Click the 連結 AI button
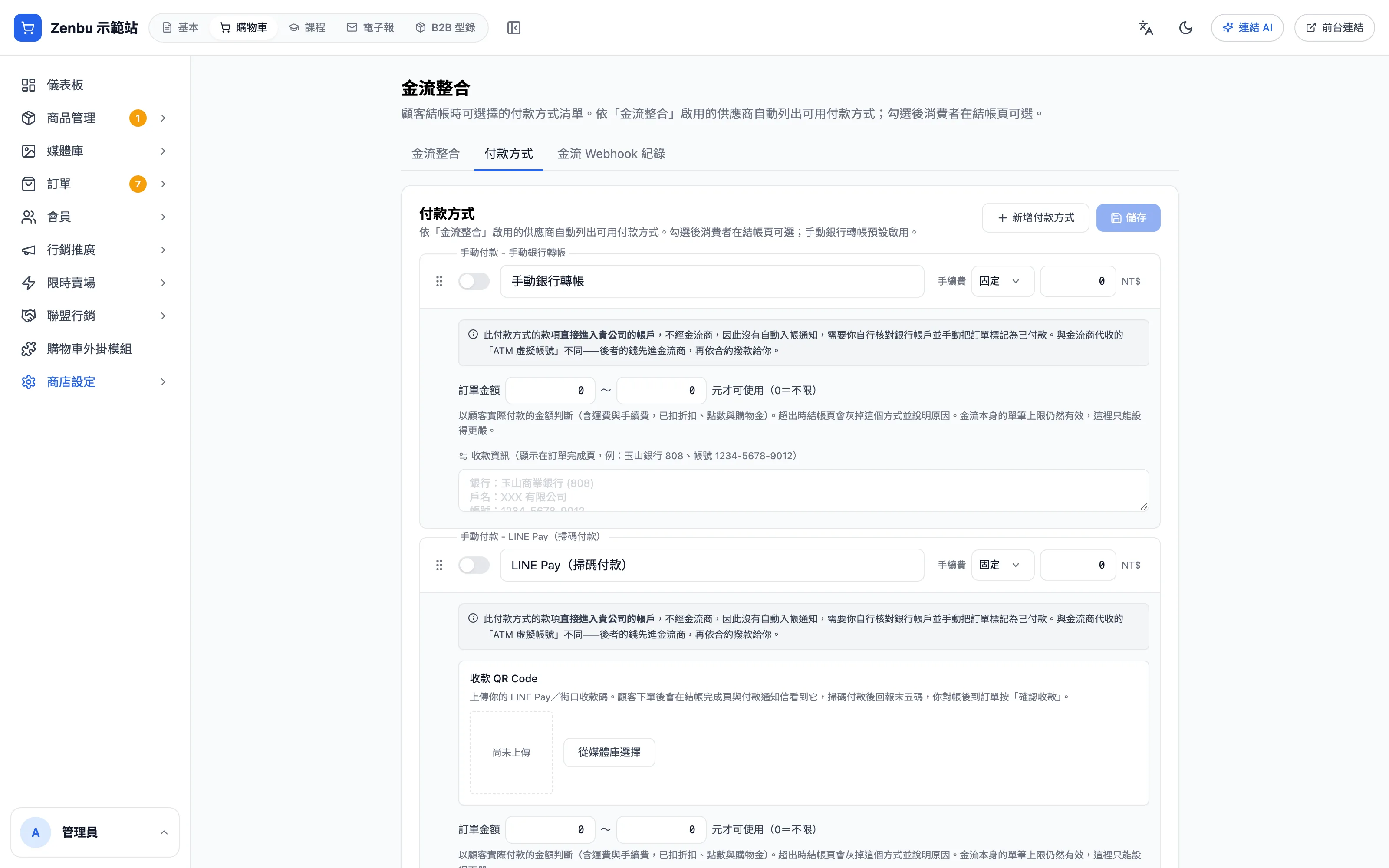This screenshot has height=868, width=1389. (x=1247, y=27)
